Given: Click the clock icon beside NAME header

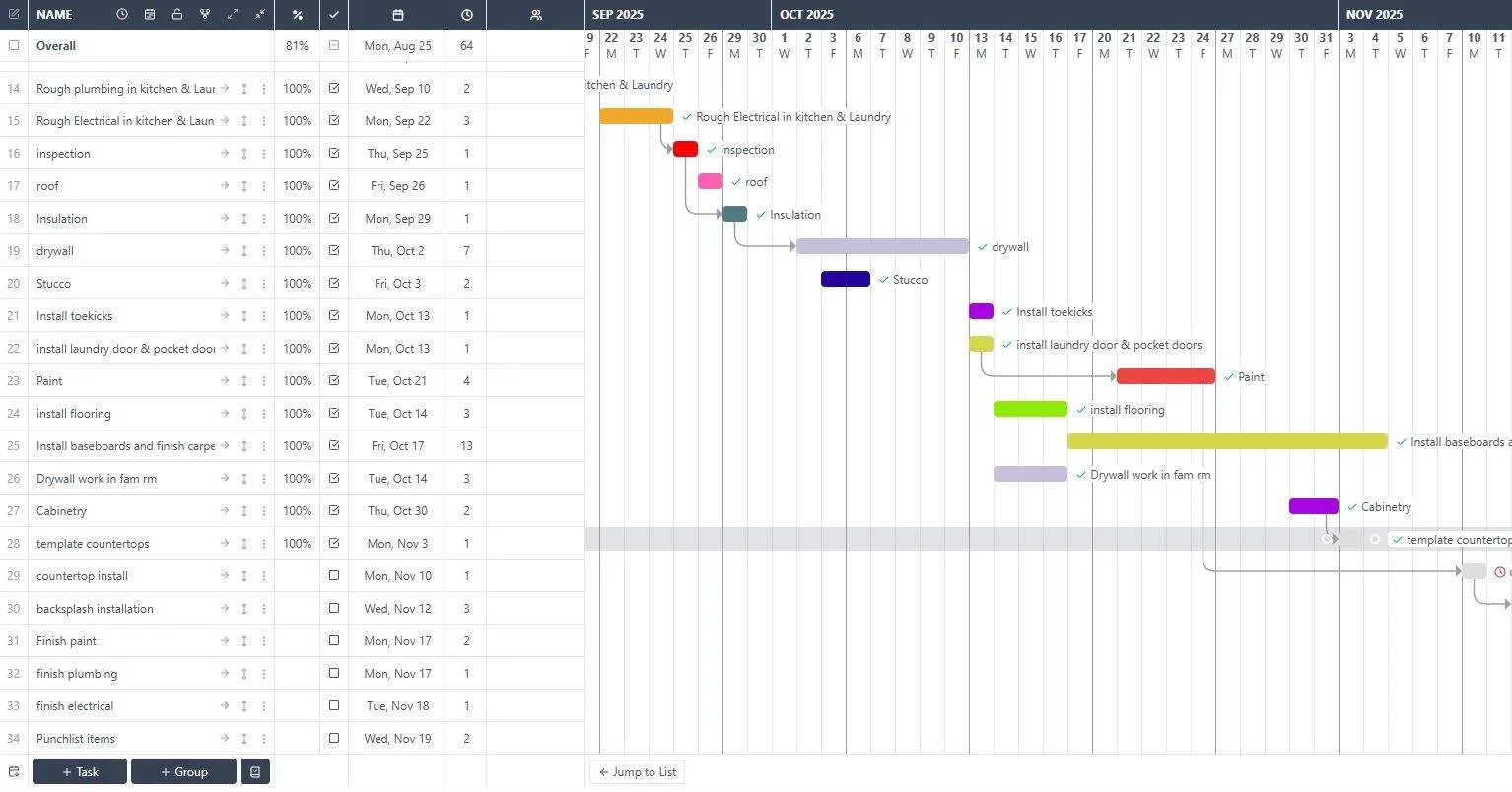Looking at the screenshot, I should point(122,15).
